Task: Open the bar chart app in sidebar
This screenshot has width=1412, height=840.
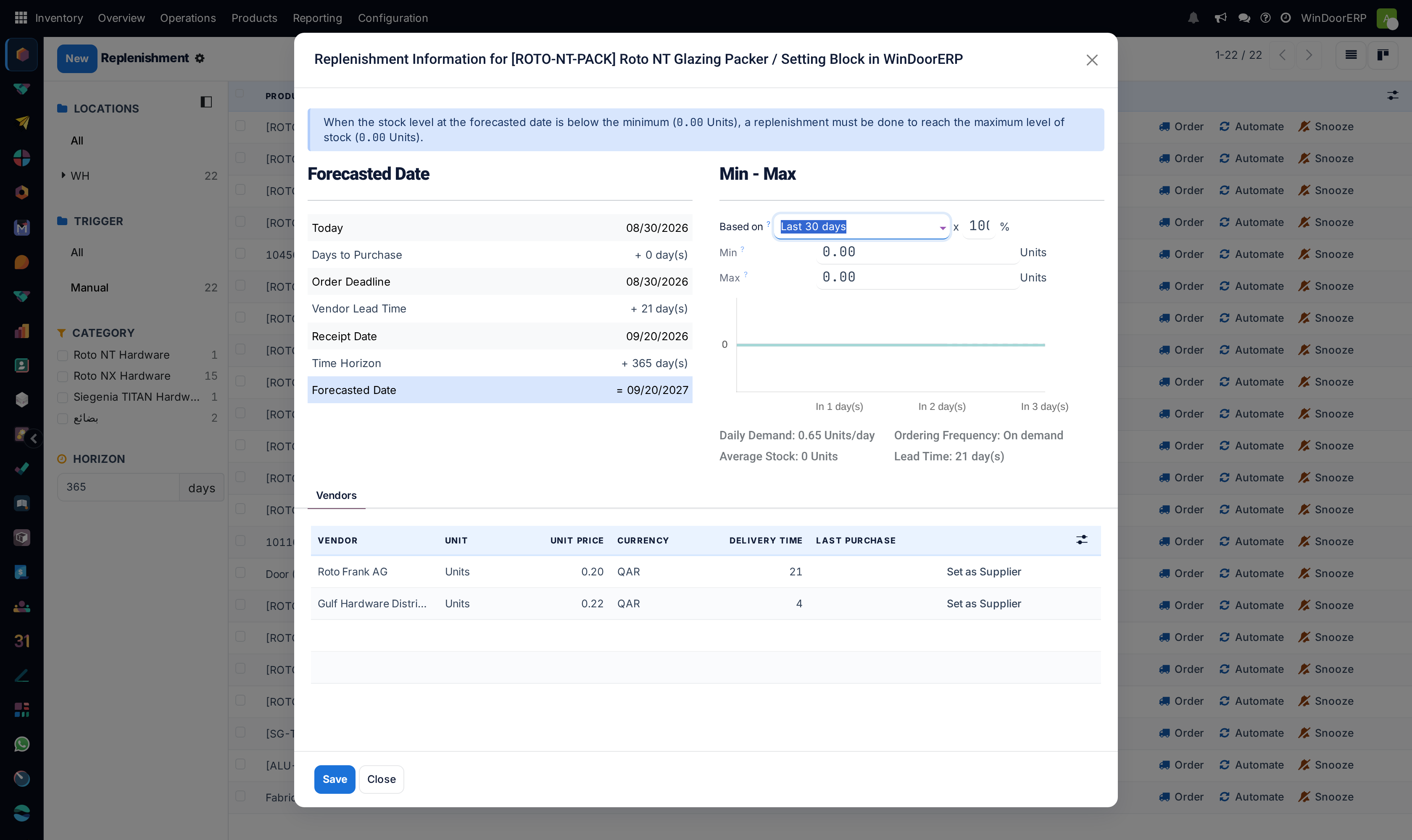Action: pos(21,331)
